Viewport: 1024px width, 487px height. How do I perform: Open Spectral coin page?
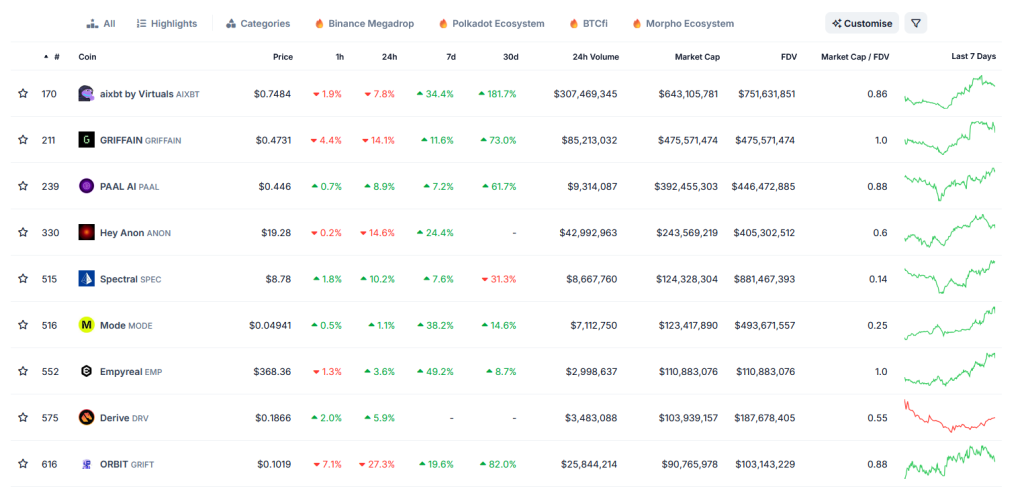pos(131,279)
